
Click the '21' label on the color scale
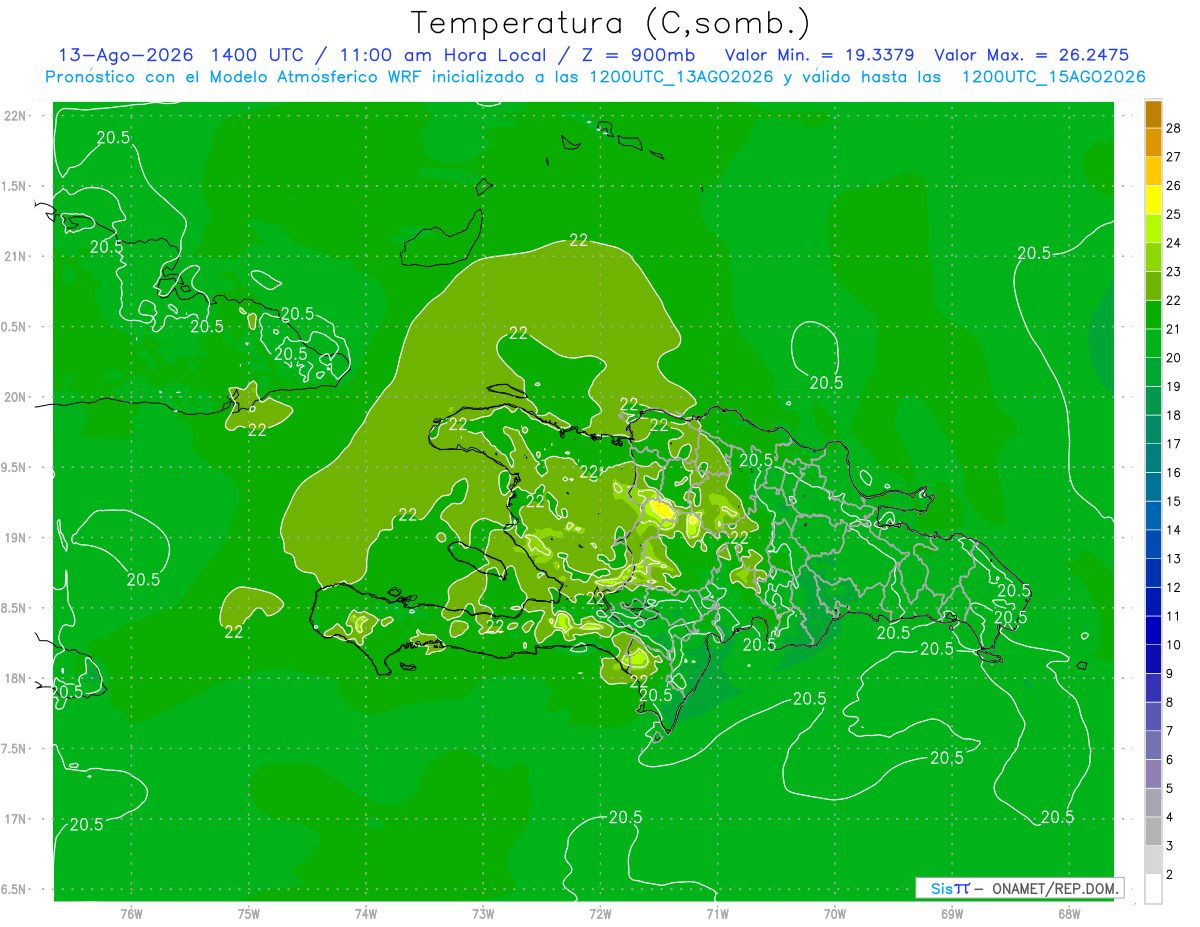click(x=1174, y=329)
